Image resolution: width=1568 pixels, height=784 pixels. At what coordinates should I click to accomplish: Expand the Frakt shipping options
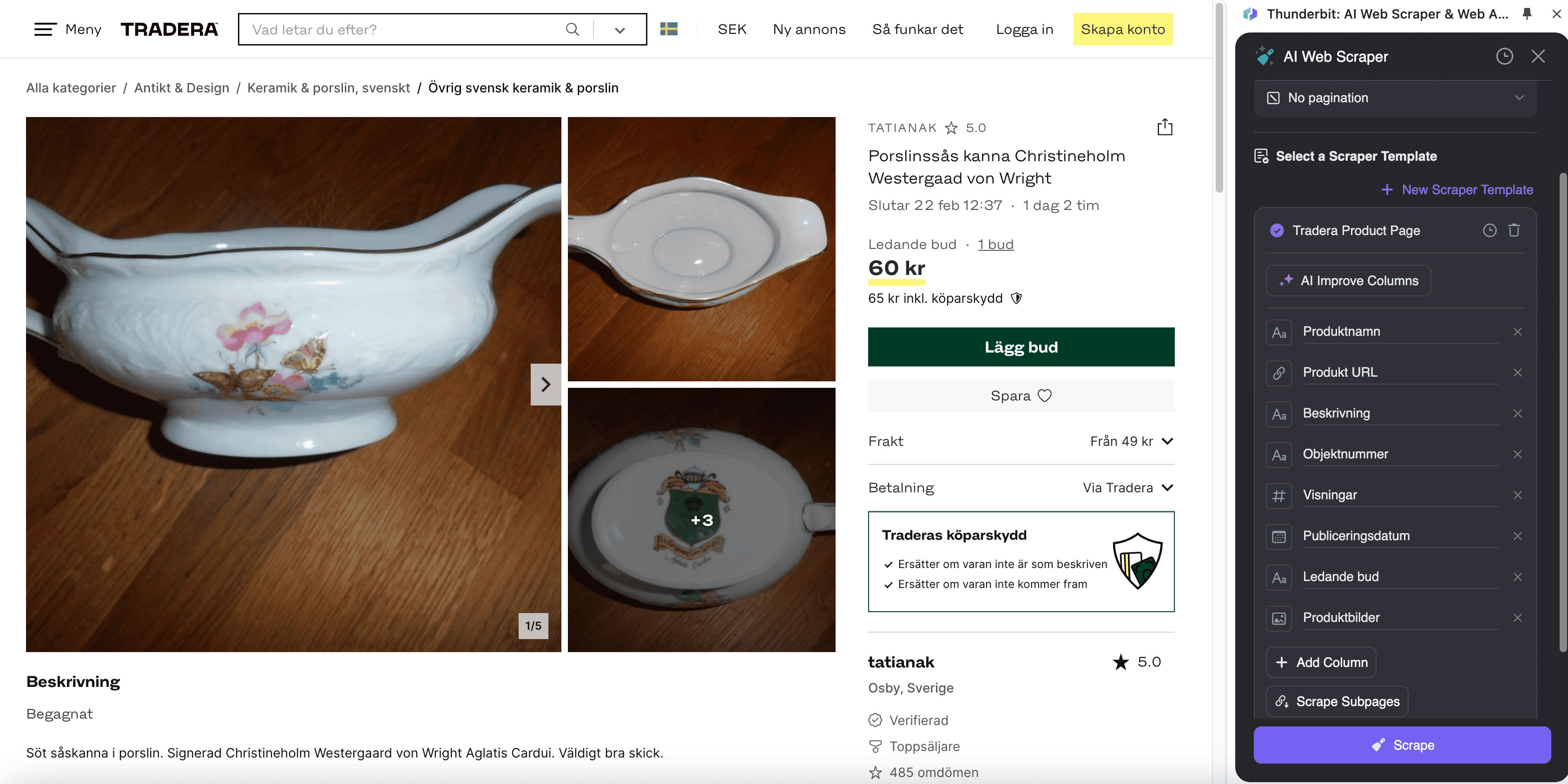tap(1166, 442)
